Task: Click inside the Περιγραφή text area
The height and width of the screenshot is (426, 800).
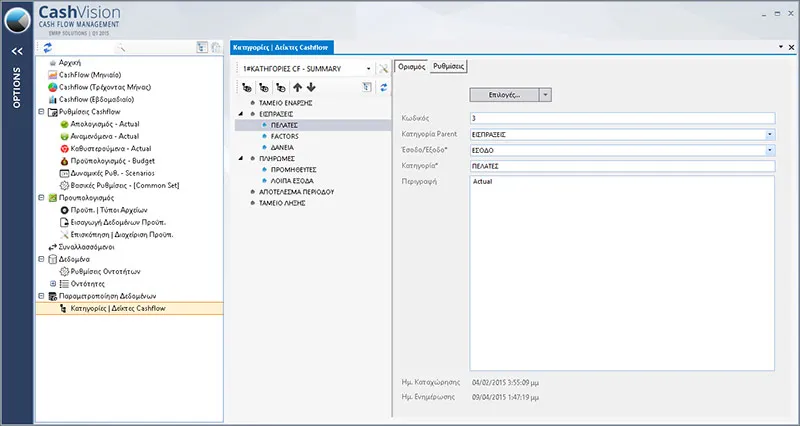Action: coord(622,273)
